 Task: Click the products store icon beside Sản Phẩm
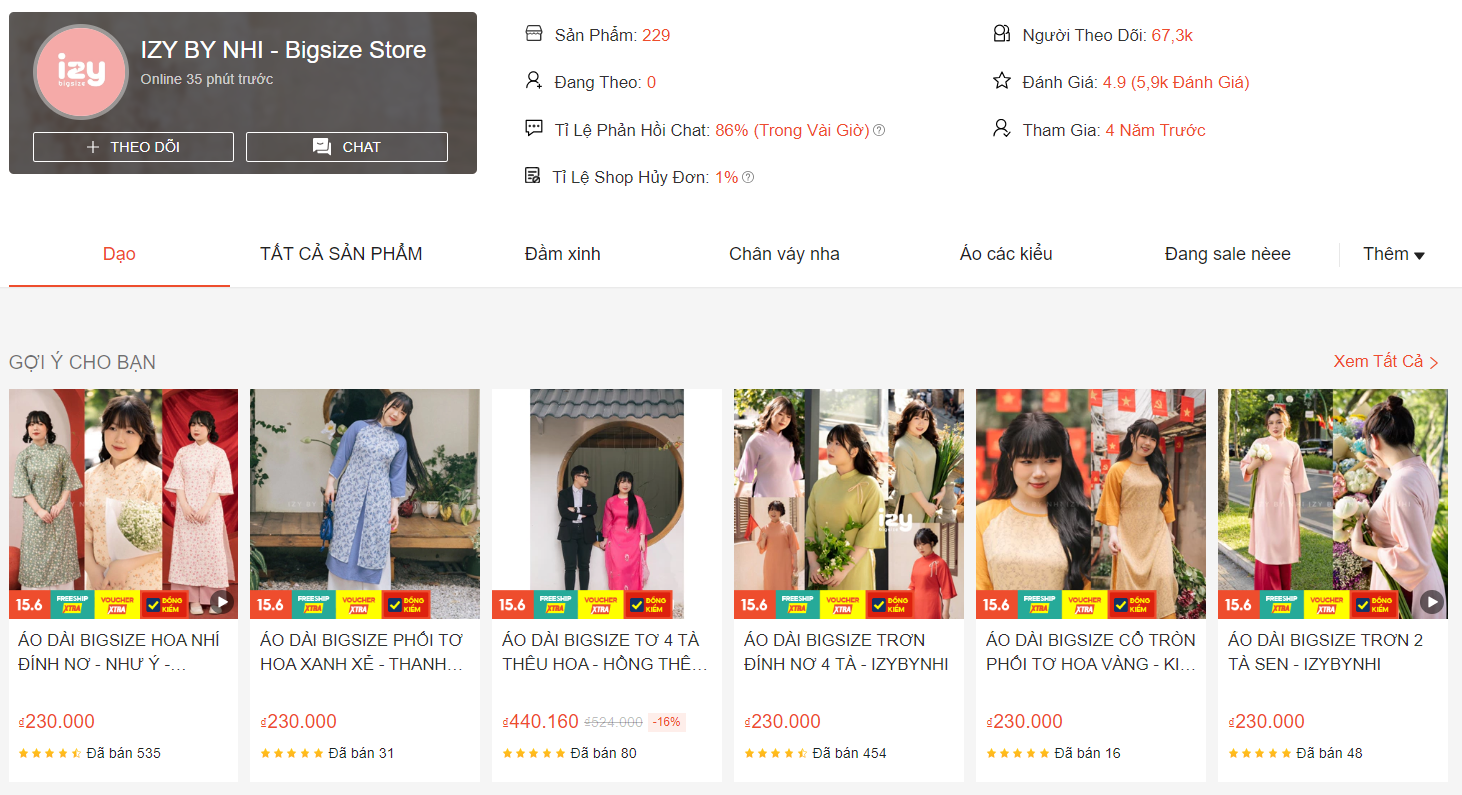click(534, 34)
